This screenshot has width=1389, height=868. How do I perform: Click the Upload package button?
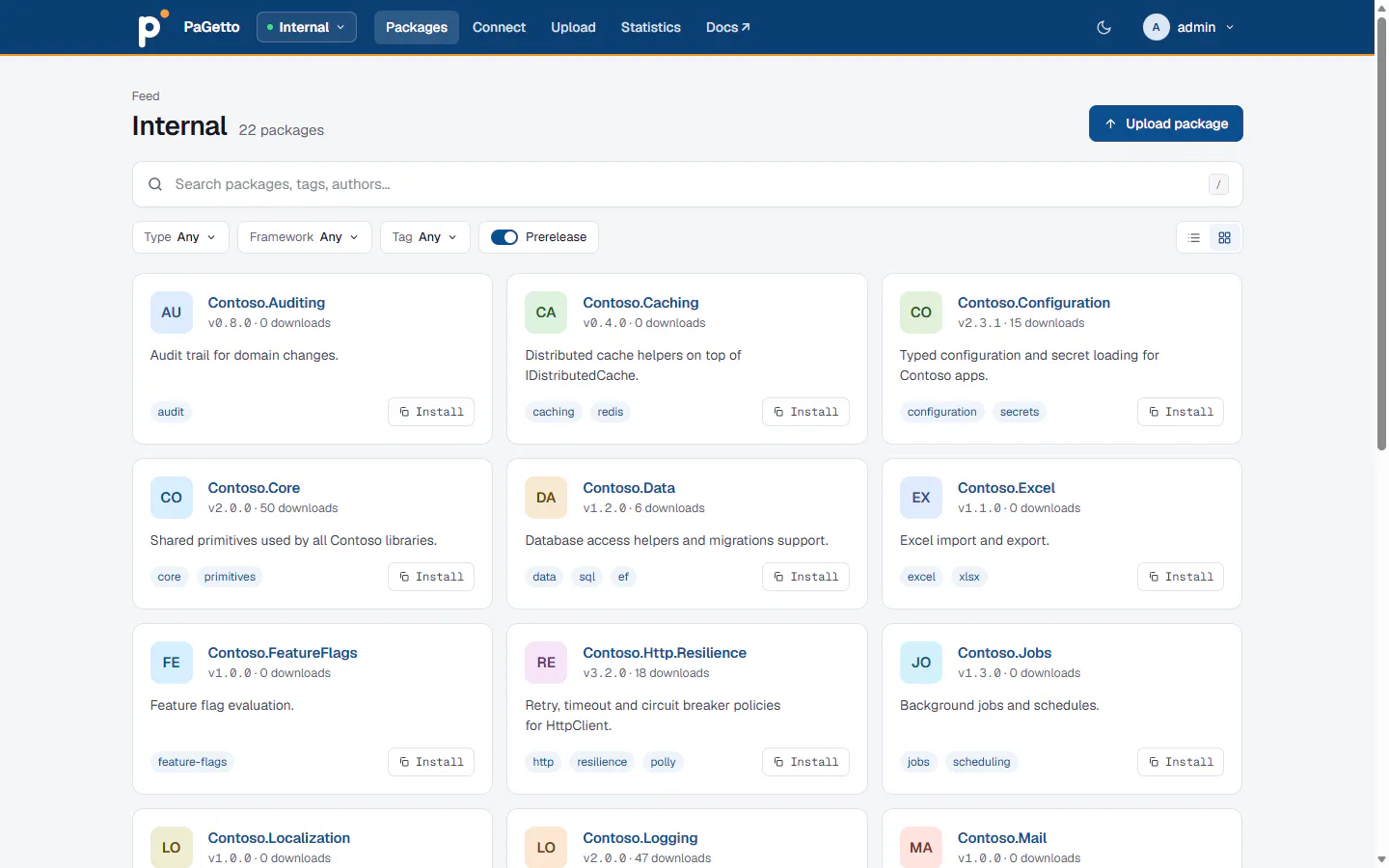click(1166, 123)
